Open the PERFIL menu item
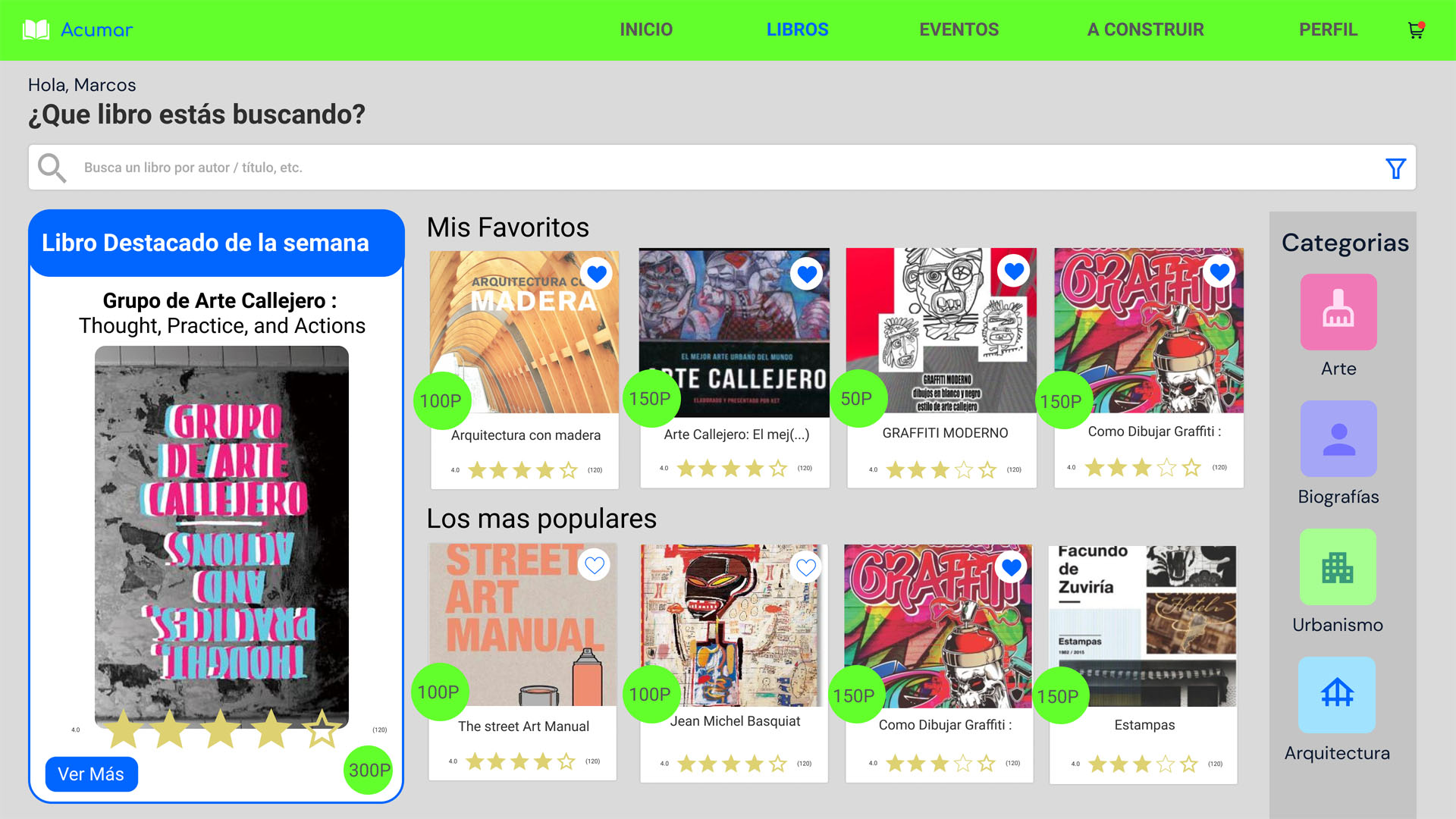 pyautogui.click(x=1328, y=30)
